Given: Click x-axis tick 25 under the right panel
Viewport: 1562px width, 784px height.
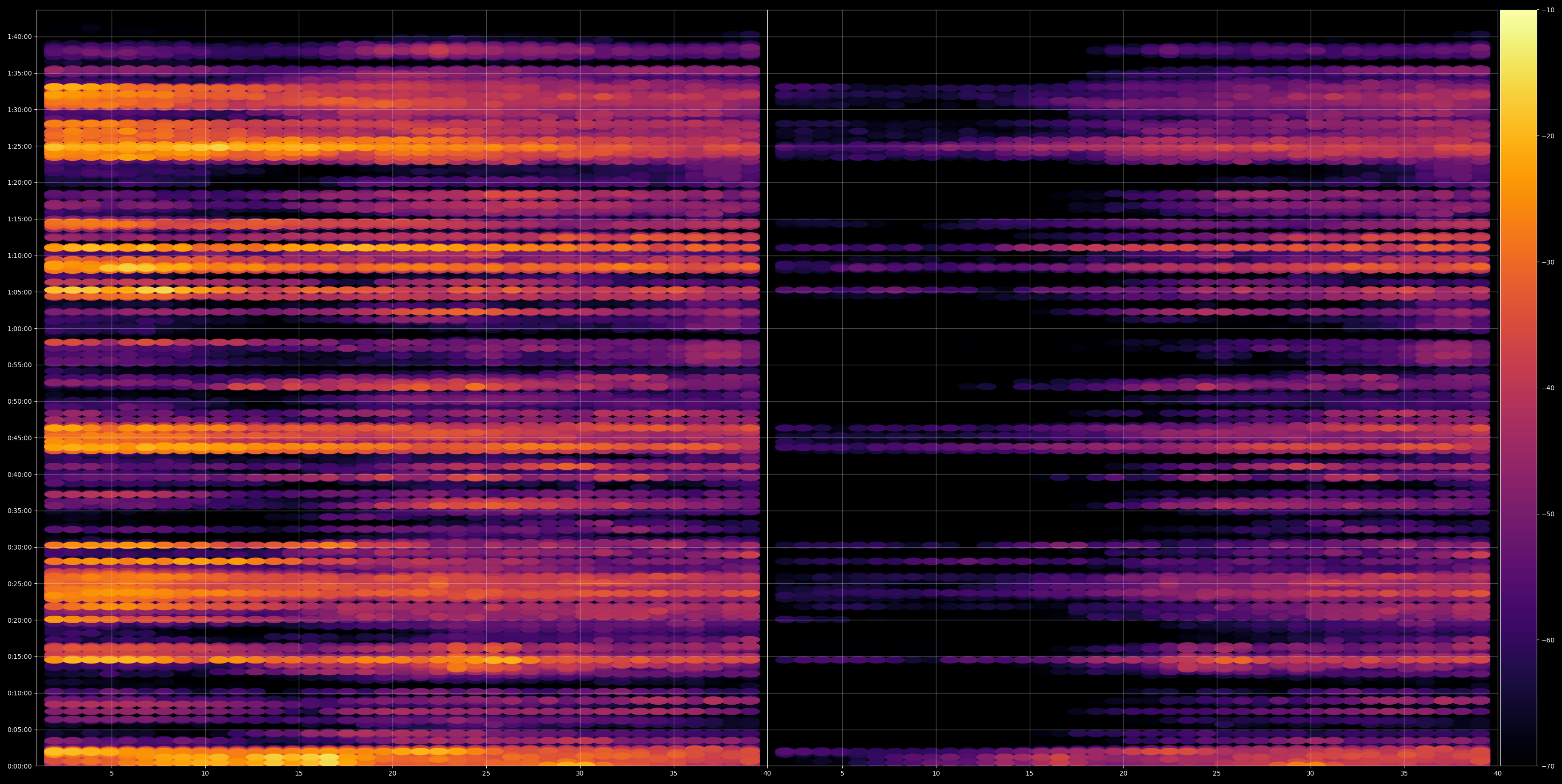Looking at the screenshot, I should click(1217, 774).
